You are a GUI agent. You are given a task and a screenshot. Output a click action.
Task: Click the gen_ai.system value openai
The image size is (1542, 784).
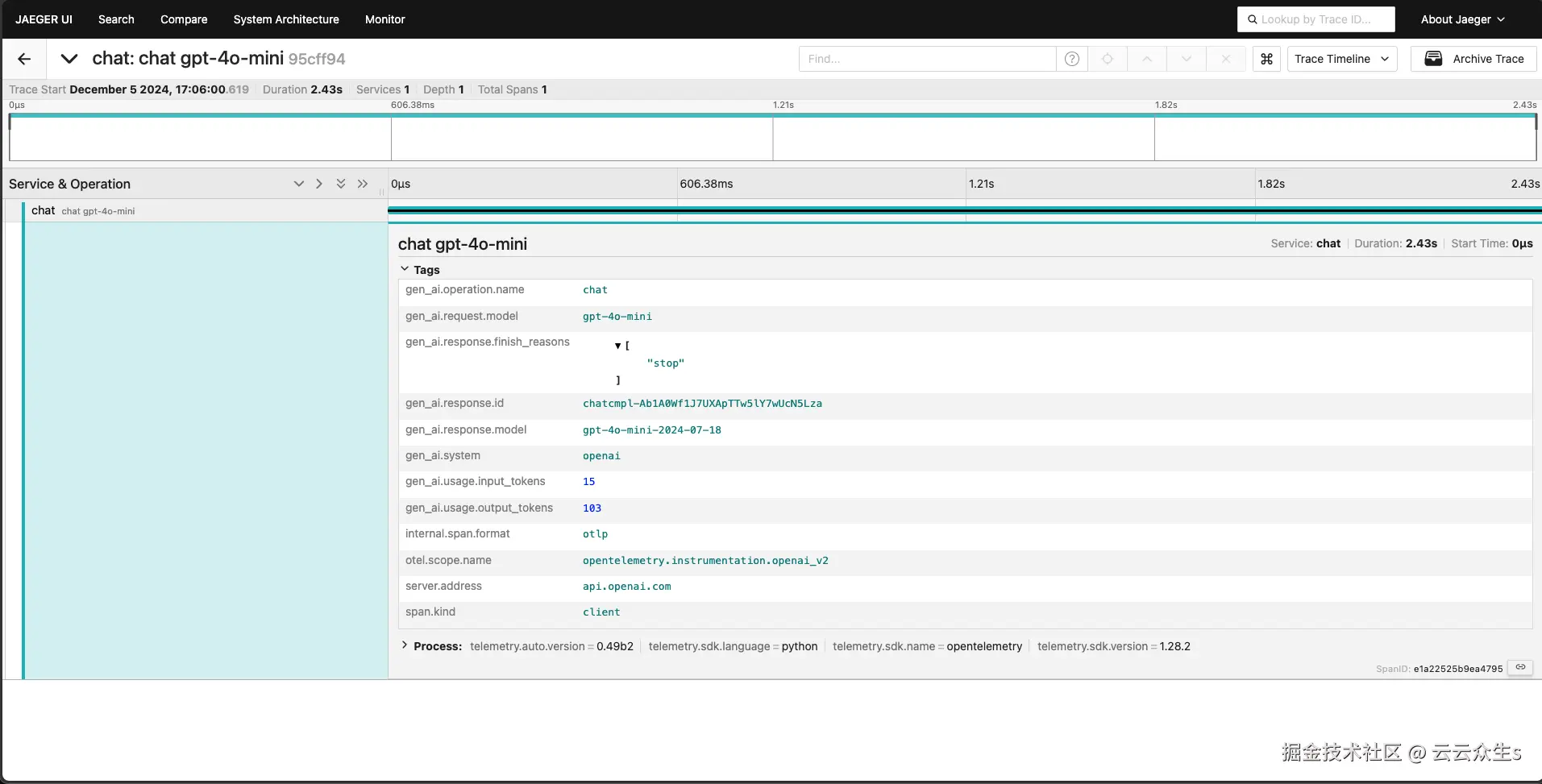[601, 456]
